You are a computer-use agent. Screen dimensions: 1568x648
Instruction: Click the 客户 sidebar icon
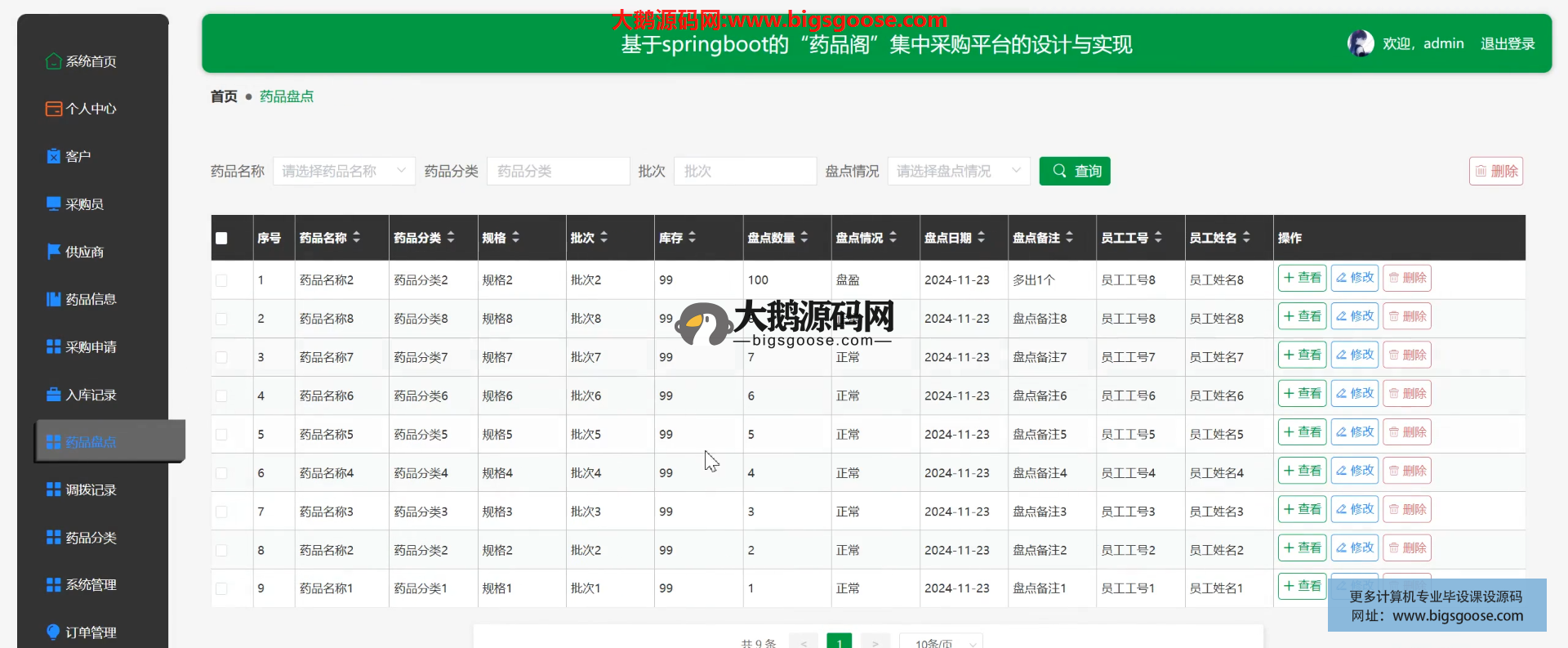click(x=53, y=156)
